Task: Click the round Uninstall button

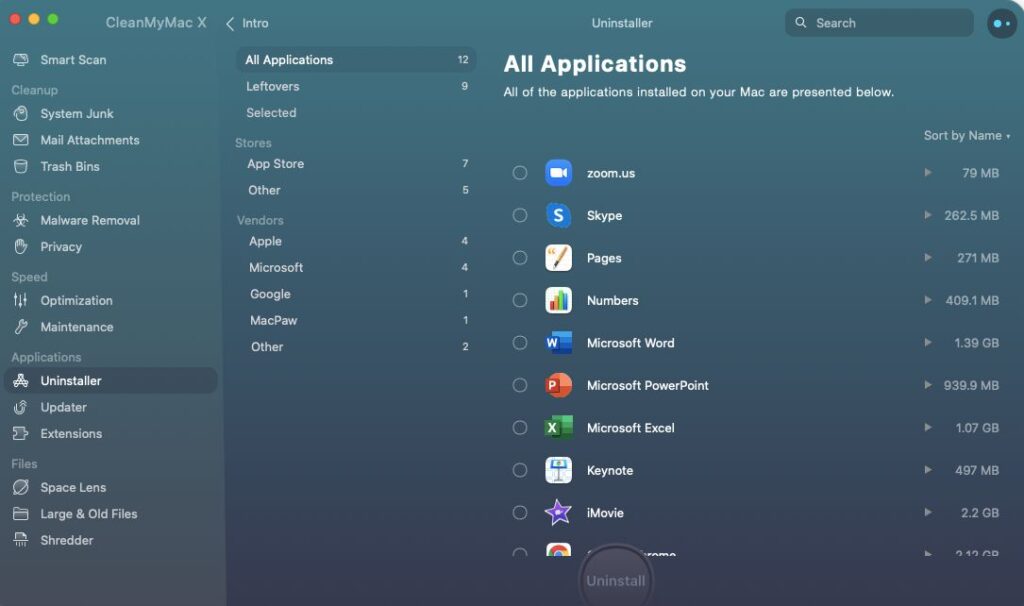Action: click(x=615, y=580)
